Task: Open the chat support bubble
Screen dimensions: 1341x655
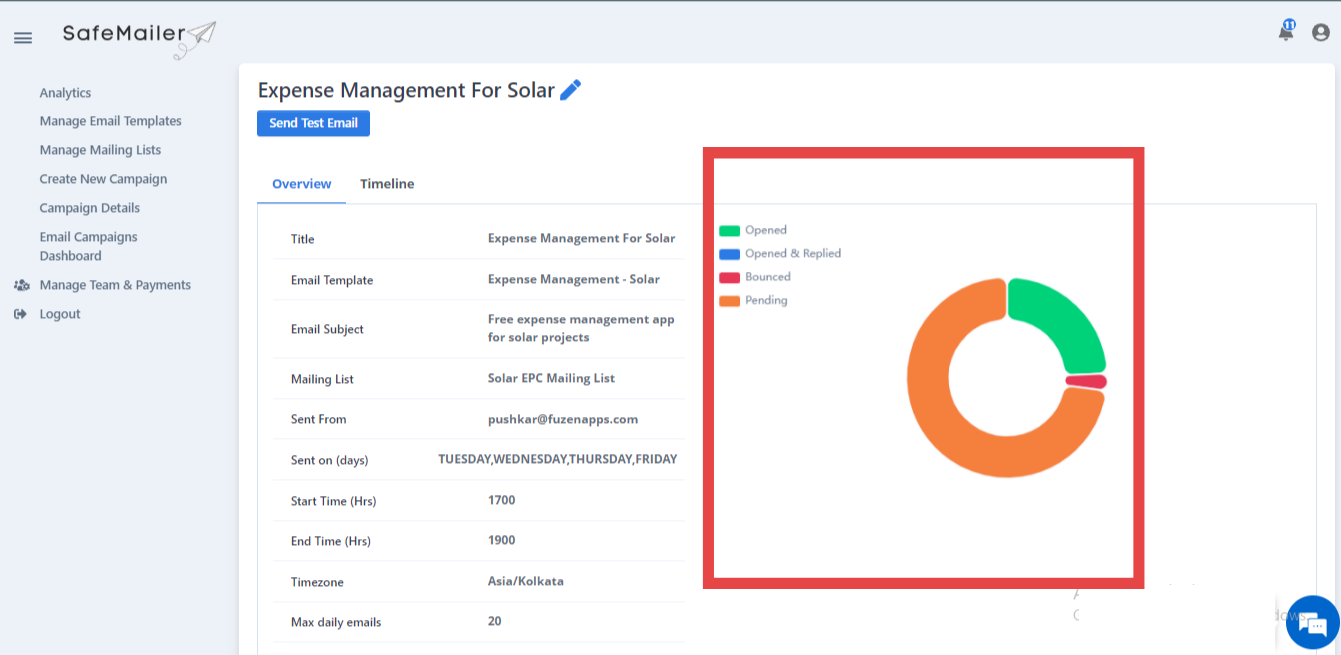Action: [x=1313, y=622]
